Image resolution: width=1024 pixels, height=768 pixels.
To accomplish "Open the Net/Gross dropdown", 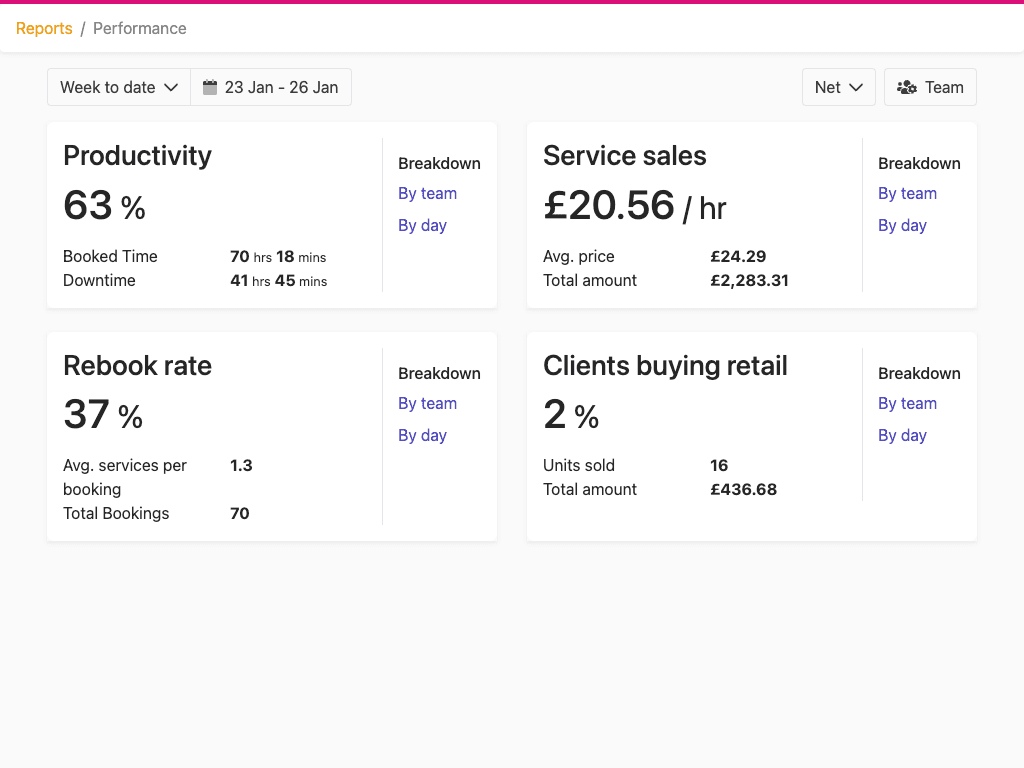I will click(x=838, y=87).
